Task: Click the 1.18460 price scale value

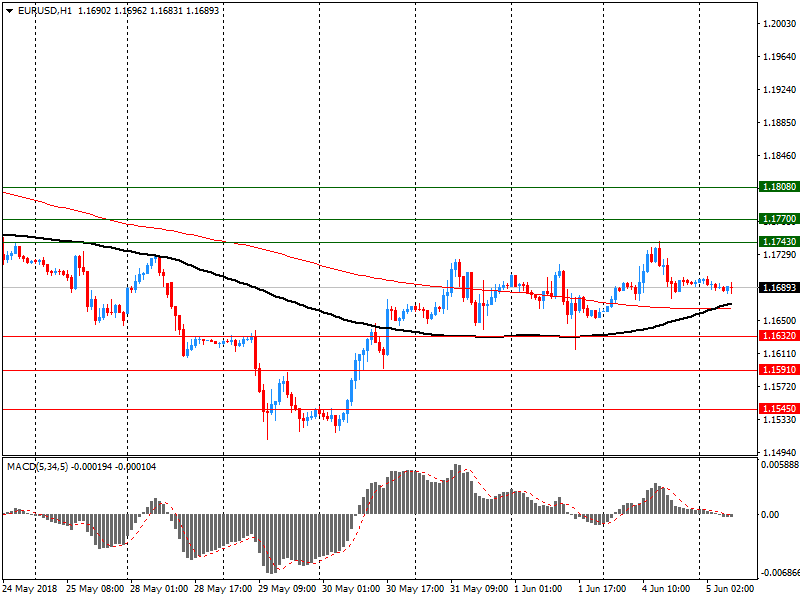Action: point(780,156)
